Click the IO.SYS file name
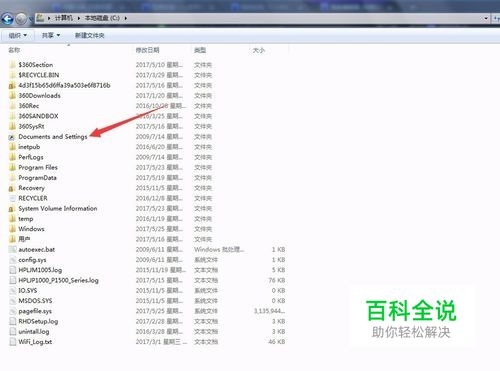The image size is (500, 371). (x=28, y=291)
